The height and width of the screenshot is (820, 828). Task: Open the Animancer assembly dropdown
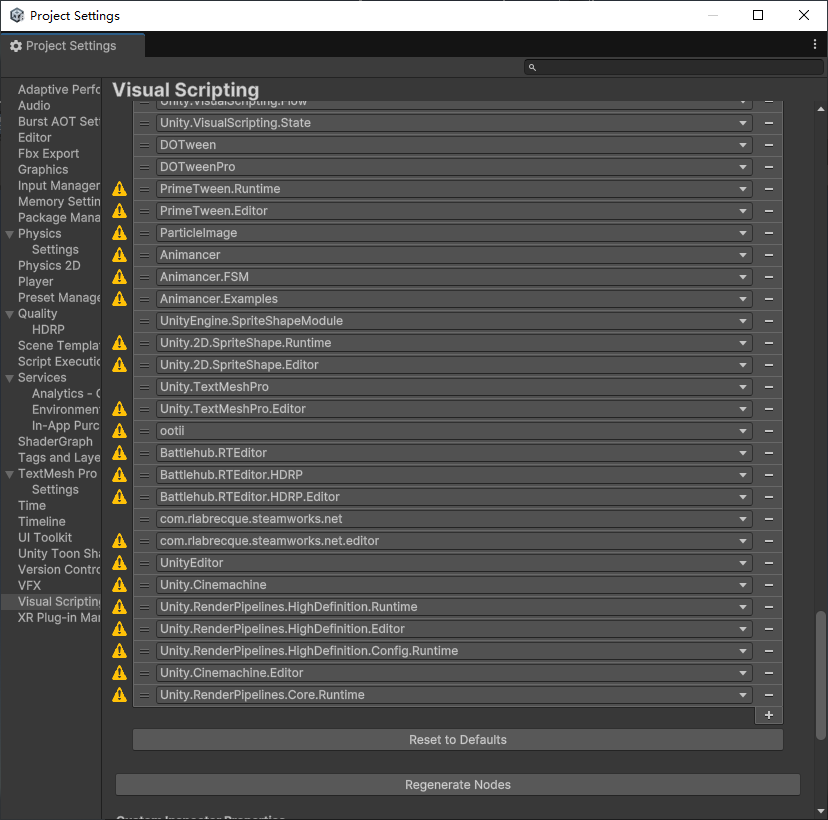pos(454,255)
